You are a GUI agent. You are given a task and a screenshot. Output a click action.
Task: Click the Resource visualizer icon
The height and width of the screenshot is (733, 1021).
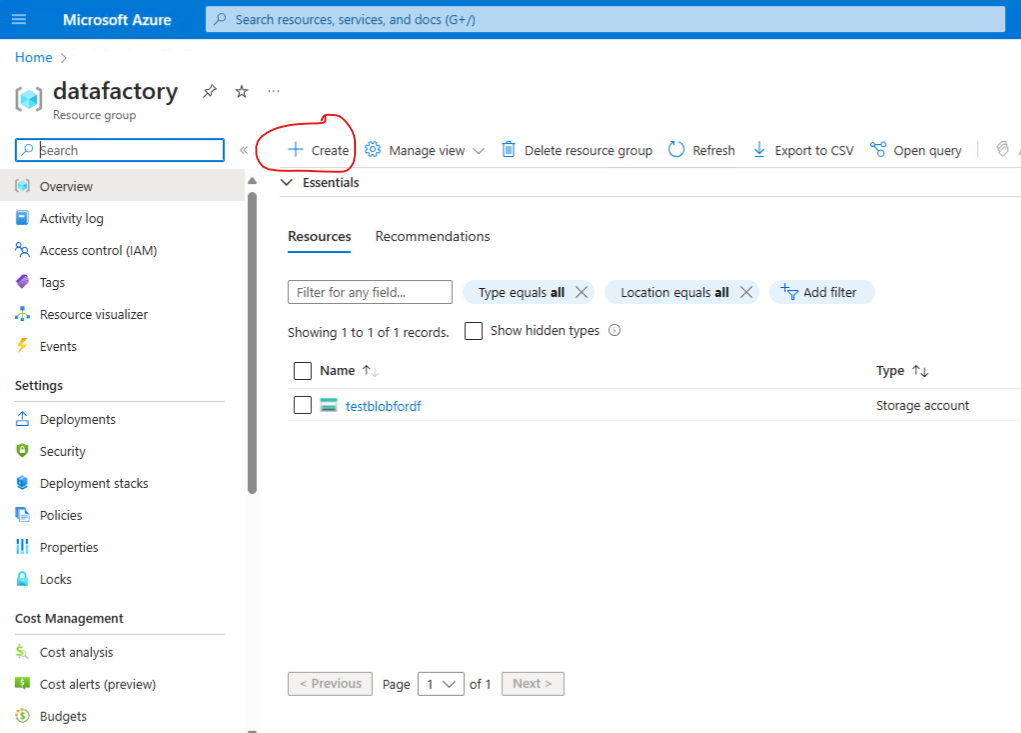coord(22,314)
